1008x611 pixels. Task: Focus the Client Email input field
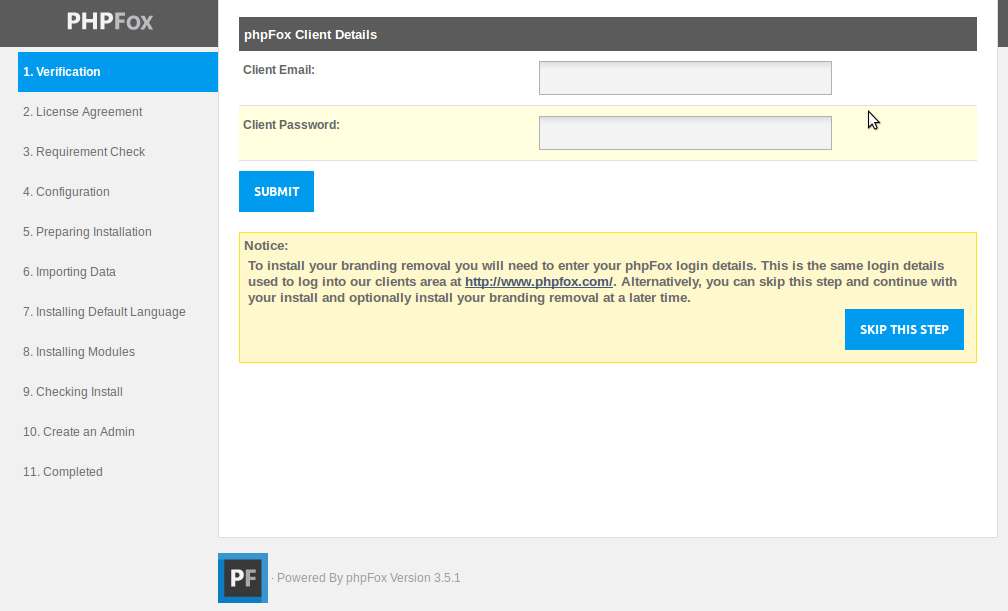[x=685, y=78]
